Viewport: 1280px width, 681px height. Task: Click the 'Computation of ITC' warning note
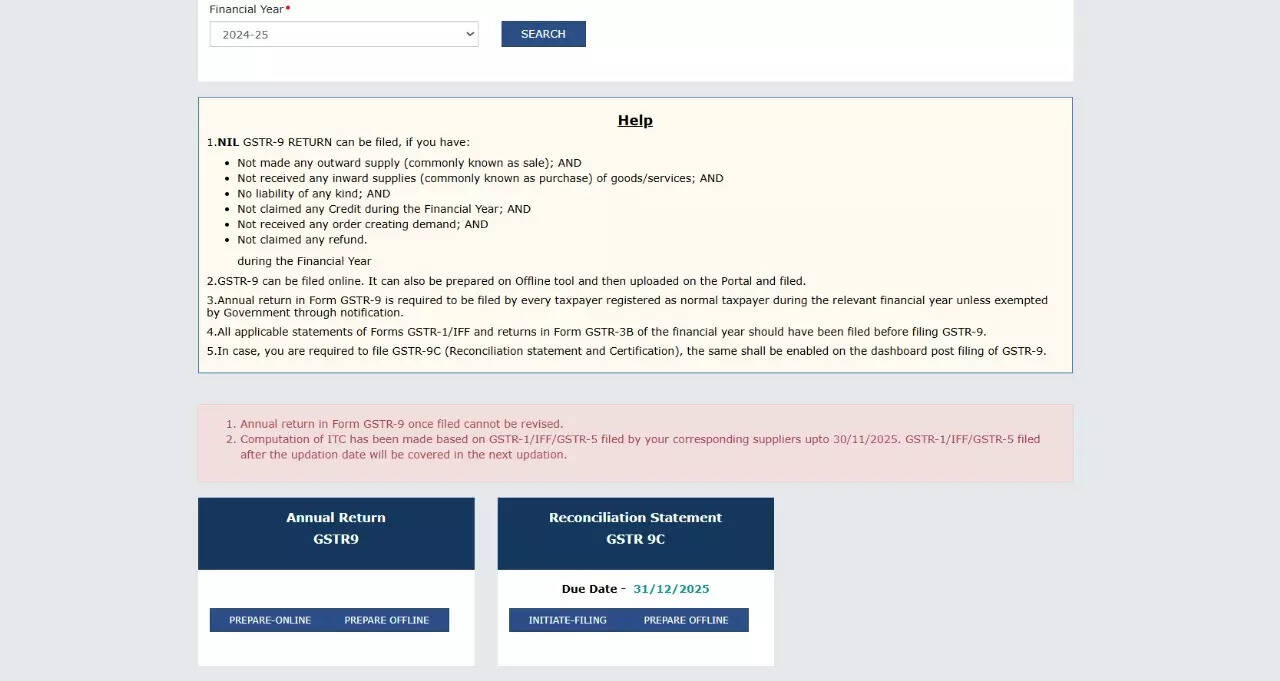click(639, 446)
